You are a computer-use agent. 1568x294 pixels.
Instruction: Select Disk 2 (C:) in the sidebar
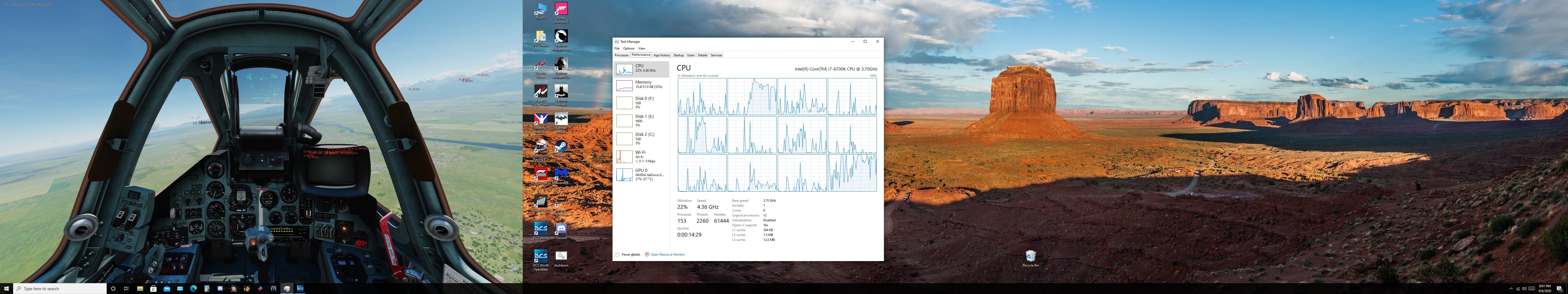(642, 138)
